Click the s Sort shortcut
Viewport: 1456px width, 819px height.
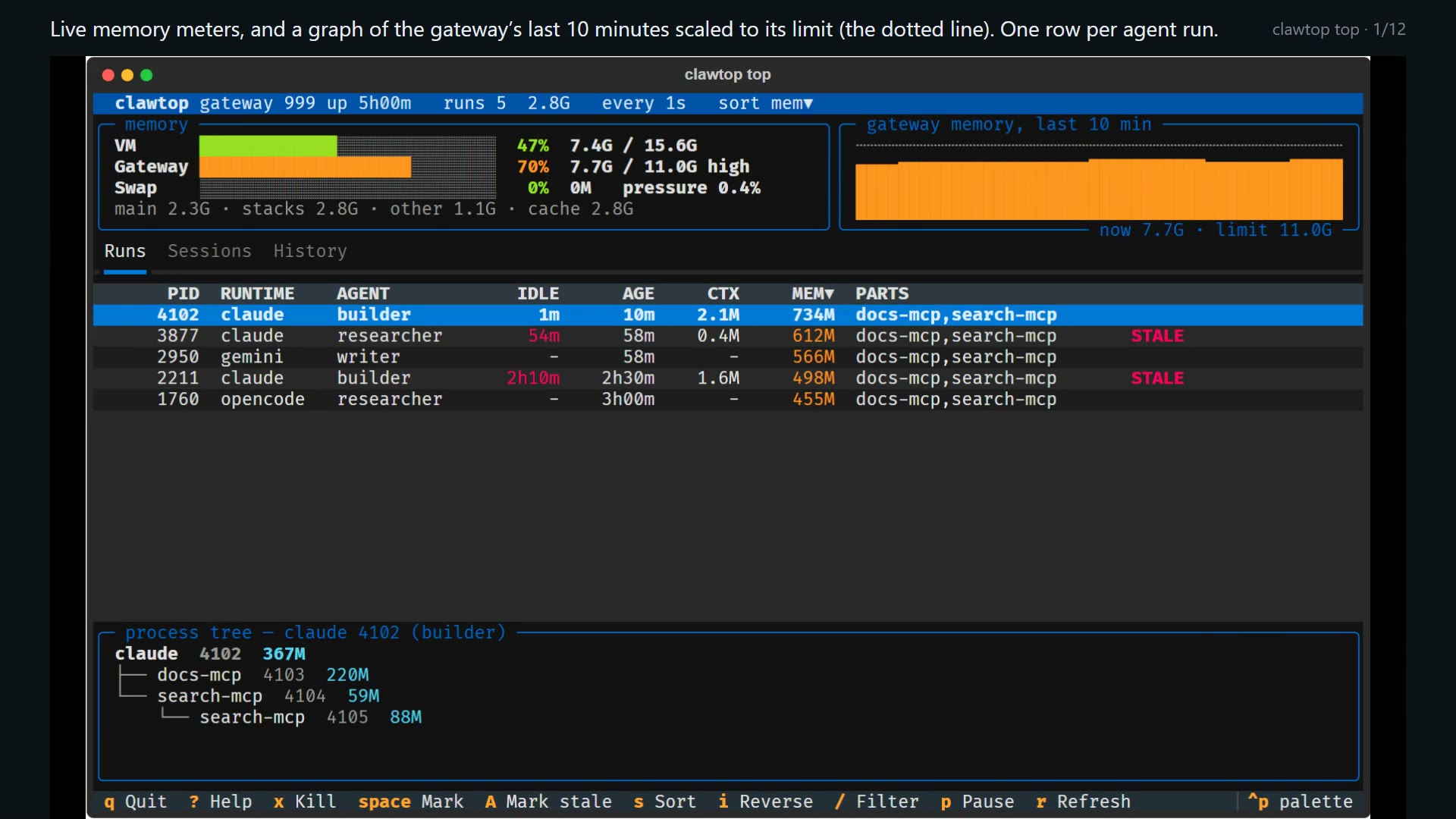(x=665, y=802)
